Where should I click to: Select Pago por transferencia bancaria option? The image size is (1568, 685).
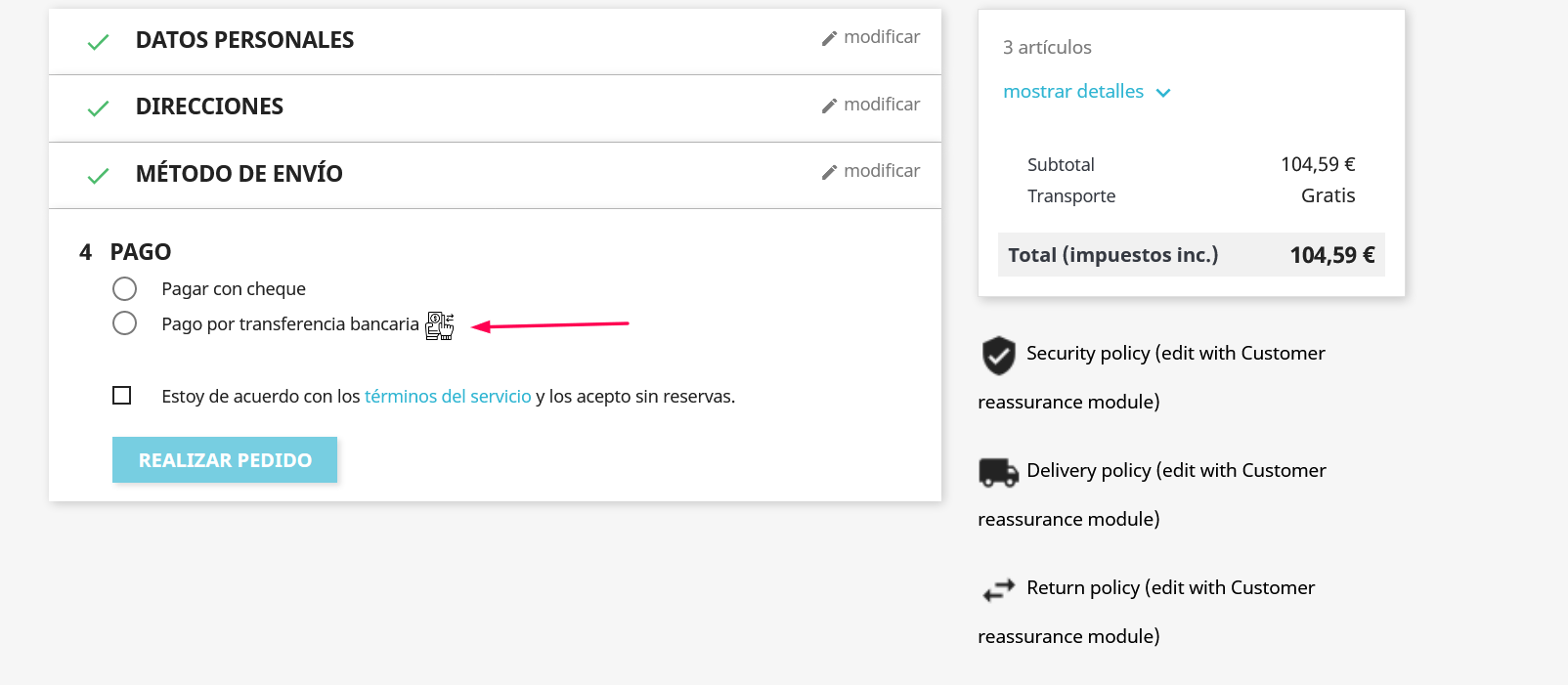point(124,322)
